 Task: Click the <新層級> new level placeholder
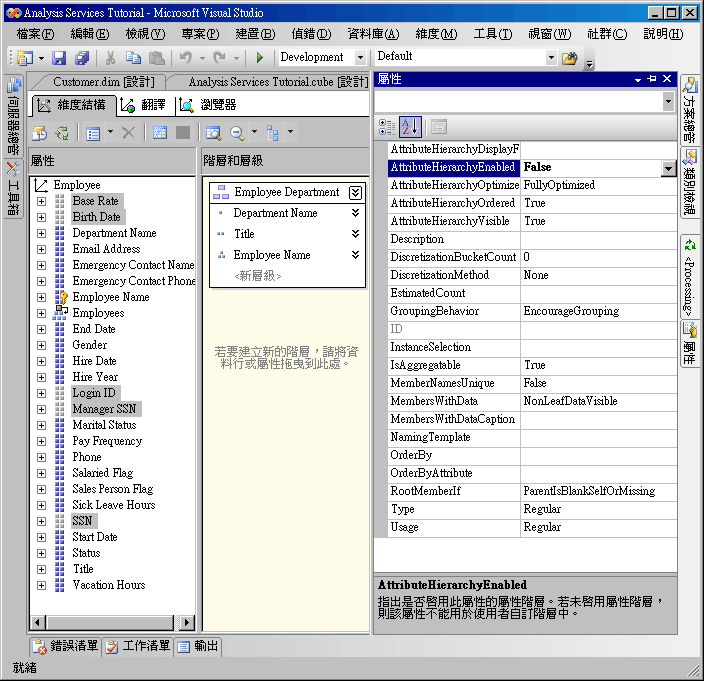(257, 276)
